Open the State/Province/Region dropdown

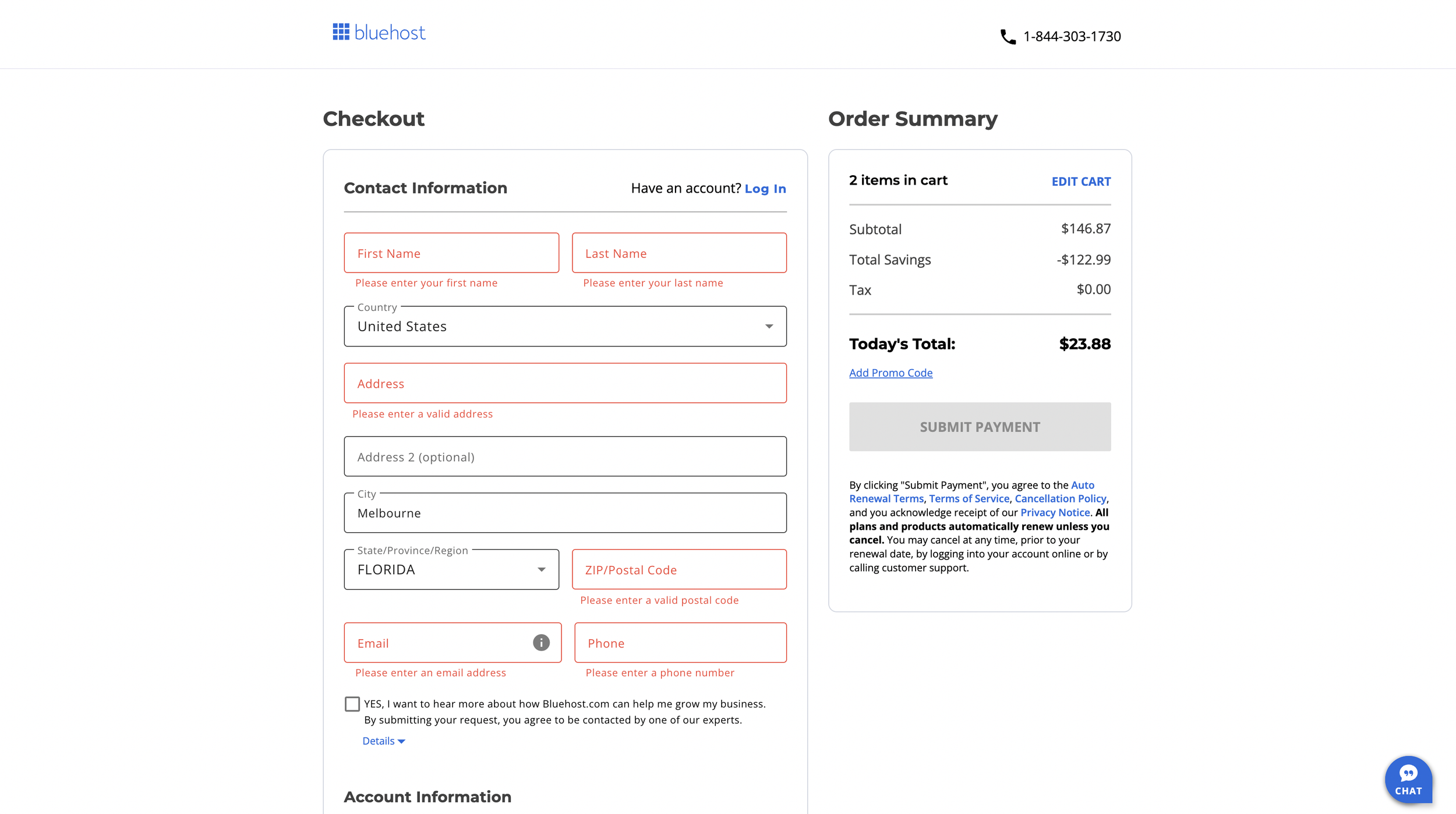[x=451, y=569]
